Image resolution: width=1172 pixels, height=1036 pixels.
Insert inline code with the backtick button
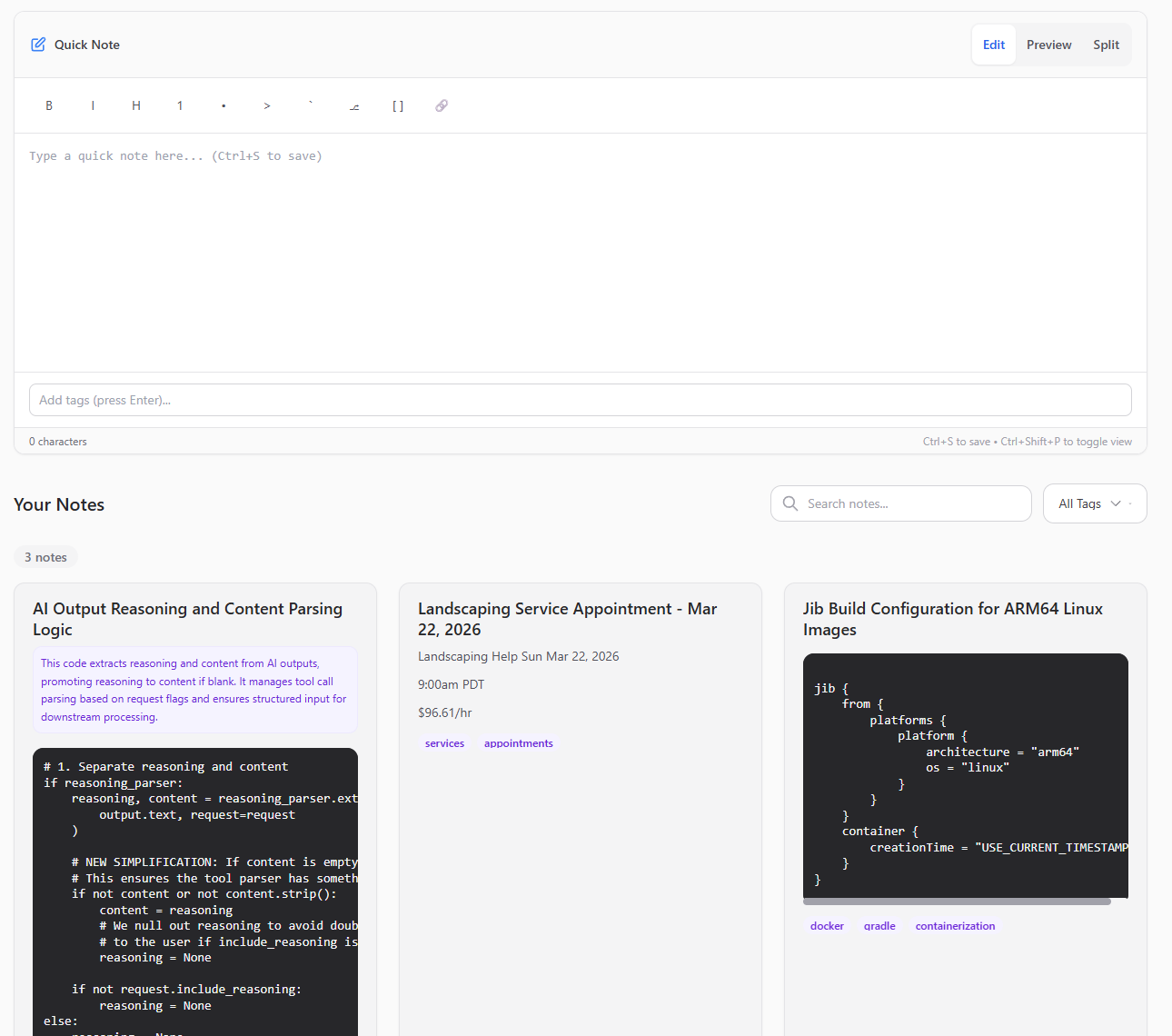[x=311, y=105]
